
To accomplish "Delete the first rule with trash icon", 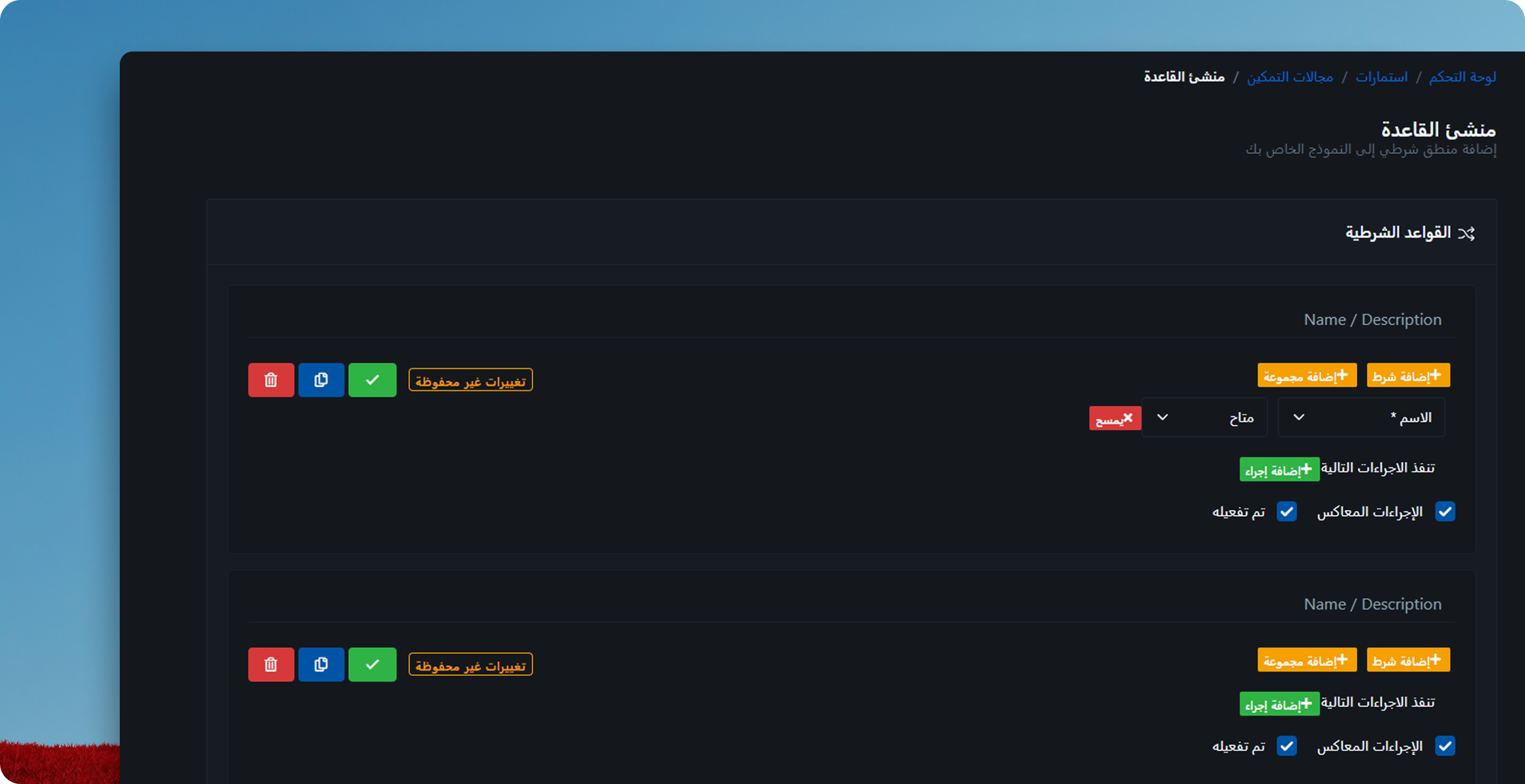I will point(270,380).
